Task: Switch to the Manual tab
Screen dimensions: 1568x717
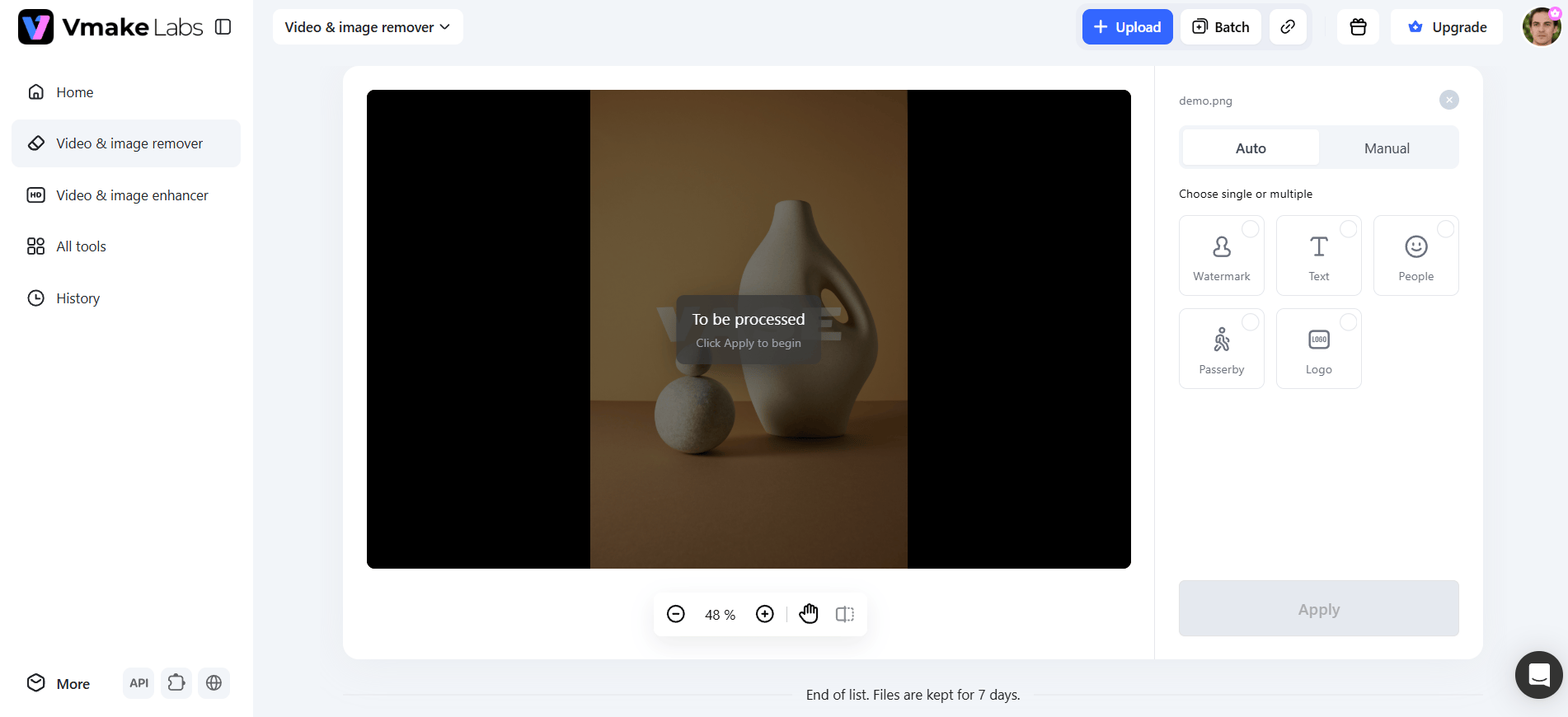Action: tap(1387, 148)
